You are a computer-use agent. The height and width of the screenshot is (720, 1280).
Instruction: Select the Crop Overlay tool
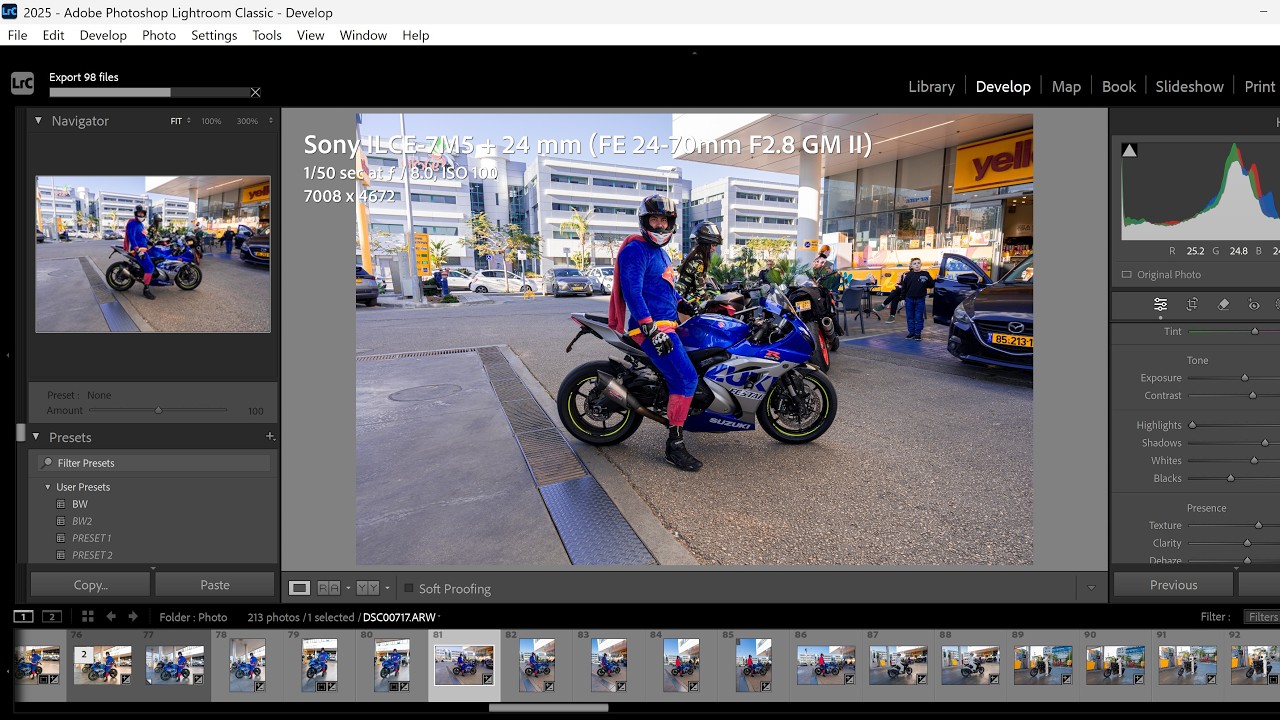tap(1192, 305)
